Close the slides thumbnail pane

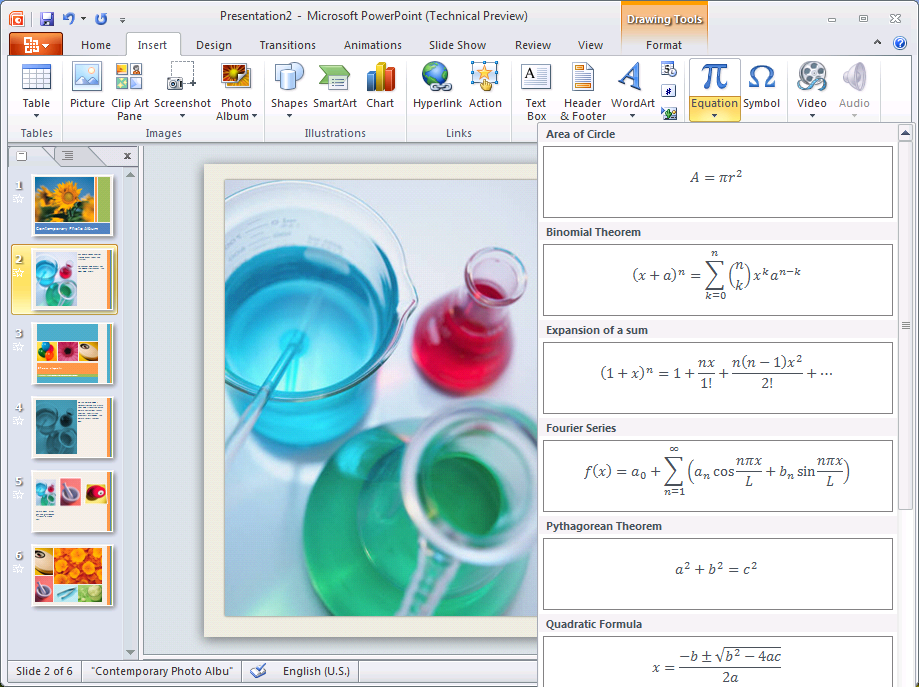[127, 156]
